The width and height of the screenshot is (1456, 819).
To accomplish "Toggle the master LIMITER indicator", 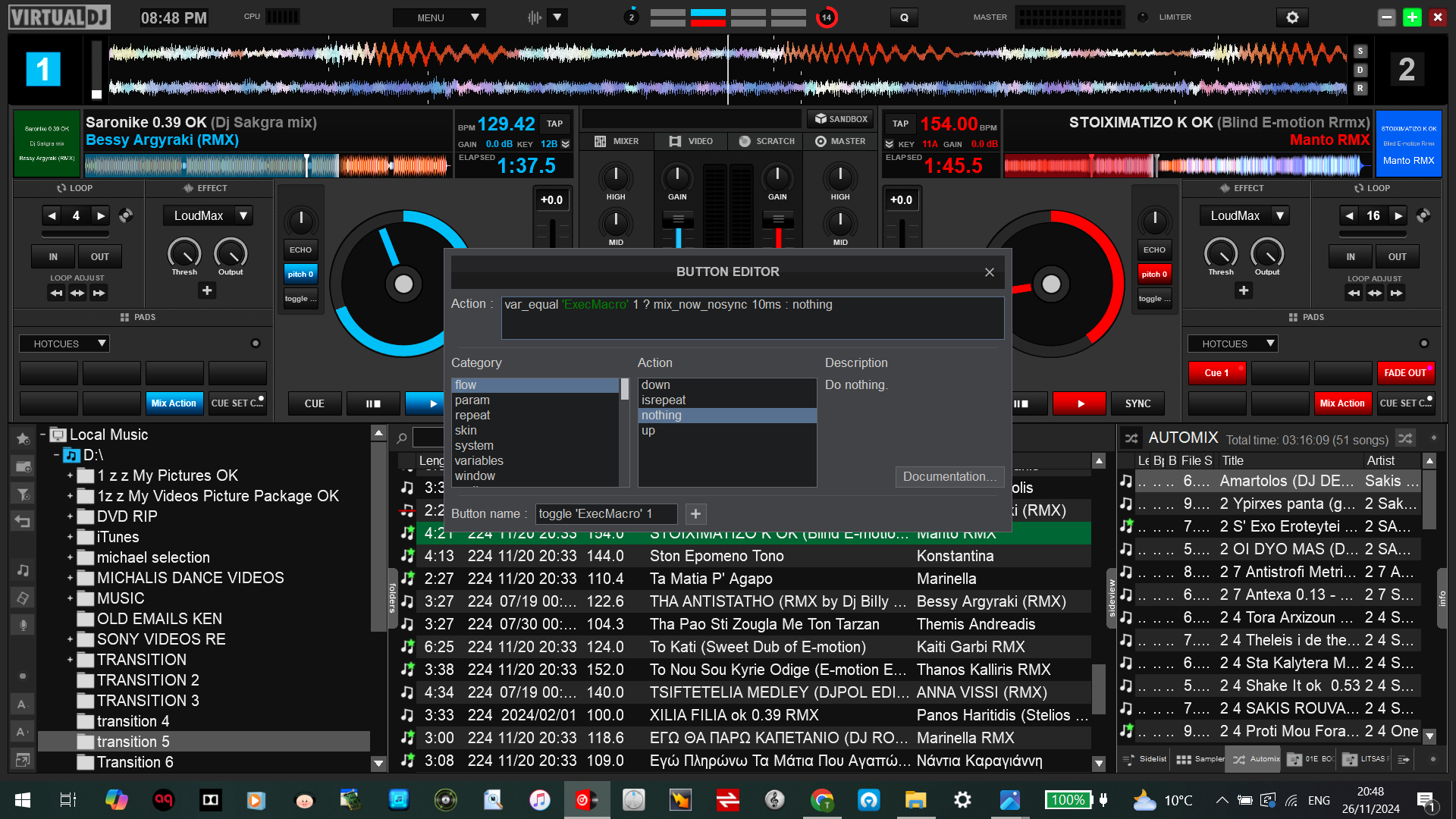I will point(1143,17).
